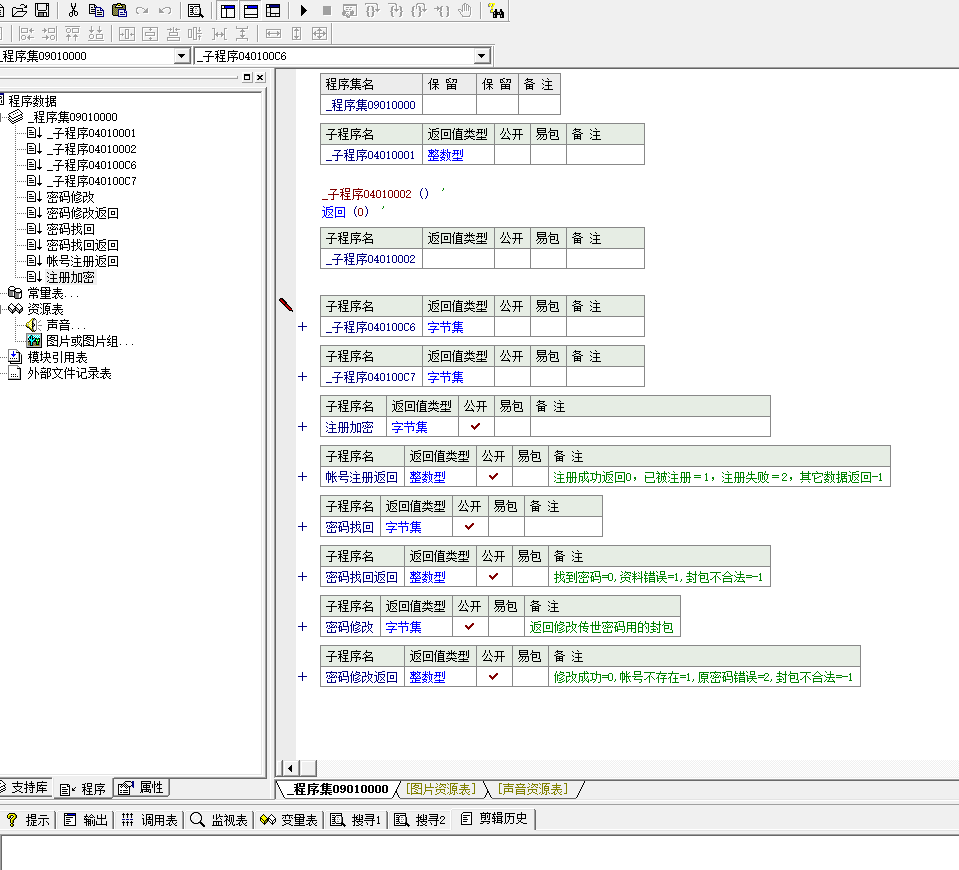The height and width of the screenshot is (870, 959).
Task: Toggle 公开 checkmark for 注册加密 subroutine
Action: coord(476,427)
